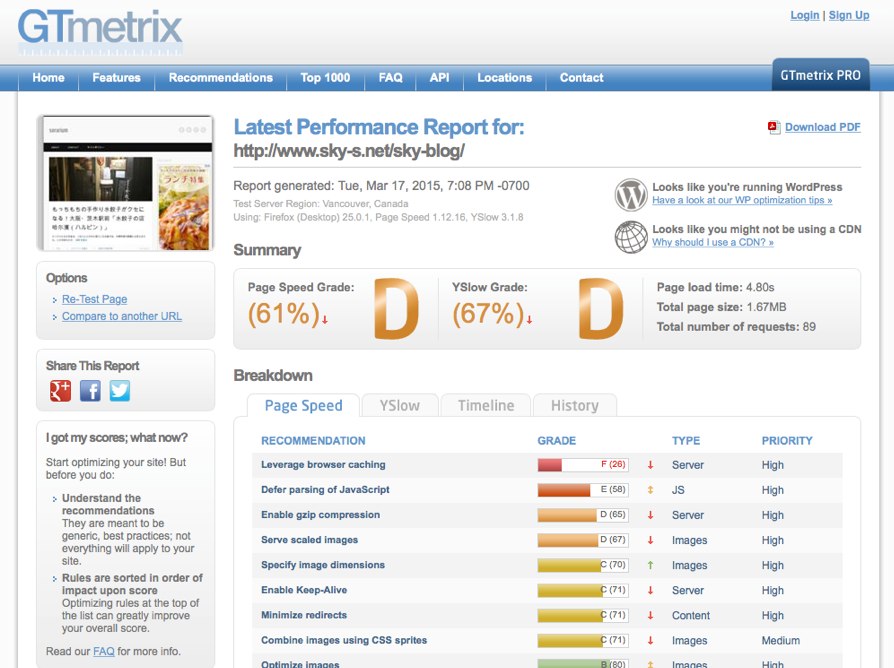Open the Locations page
Screen dimensions: 894x668
pos(505,78)
